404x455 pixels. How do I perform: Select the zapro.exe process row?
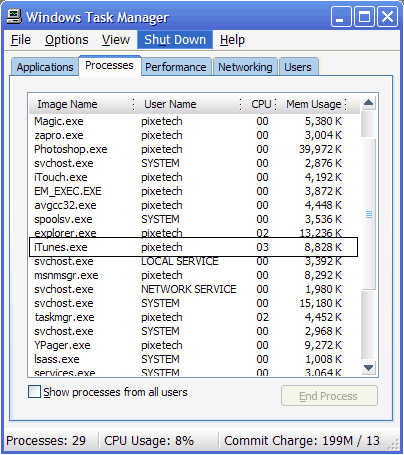pyautogui.click(x=193, y=135)
